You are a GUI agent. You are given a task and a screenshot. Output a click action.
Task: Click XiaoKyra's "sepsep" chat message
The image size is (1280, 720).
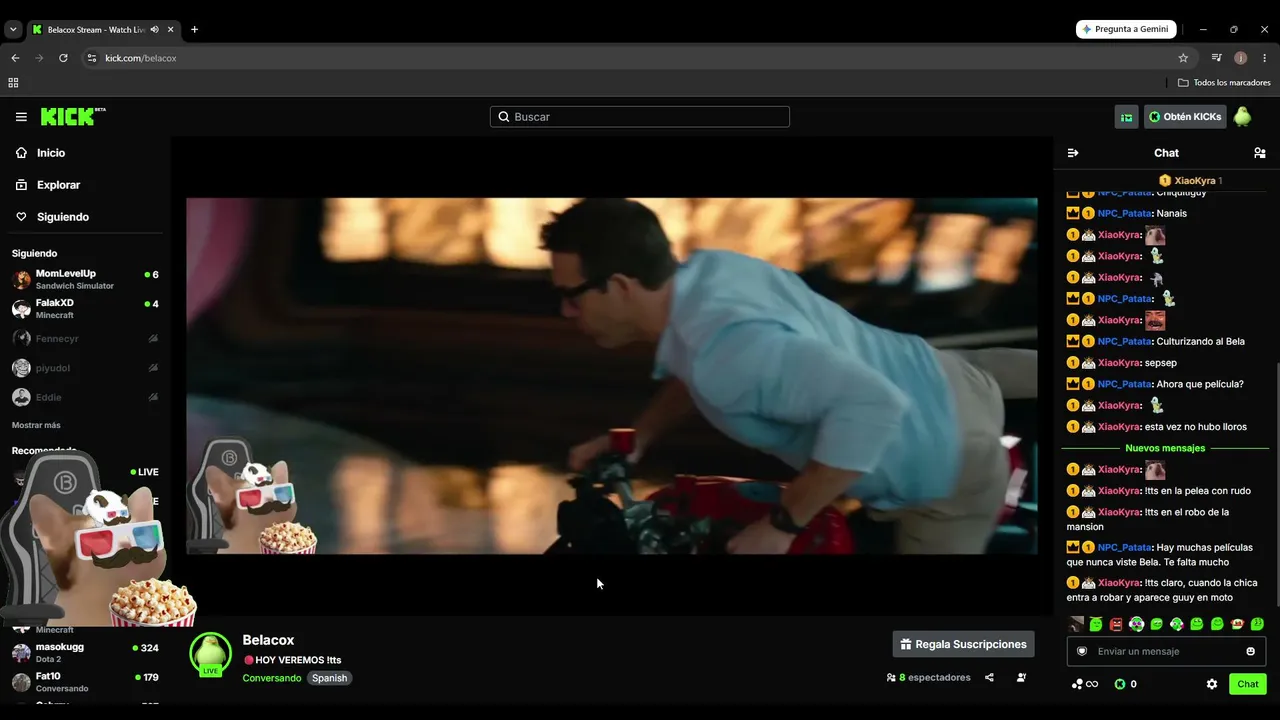(x=1161, y=363)
